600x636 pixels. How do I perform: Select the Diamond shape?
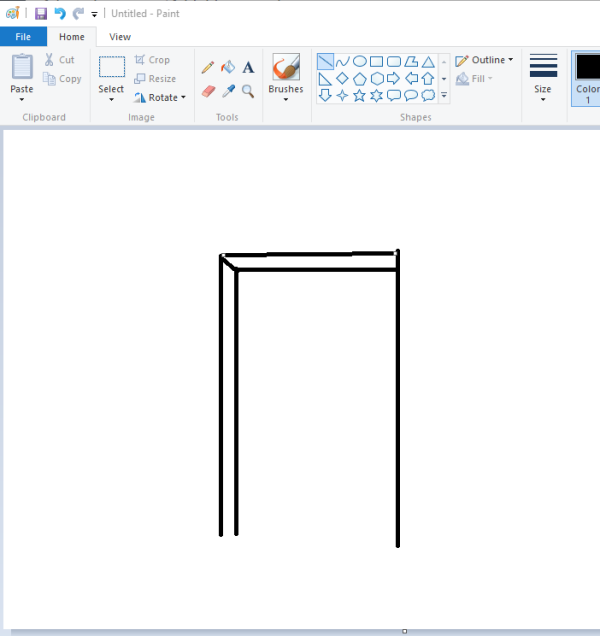point(342,79)
